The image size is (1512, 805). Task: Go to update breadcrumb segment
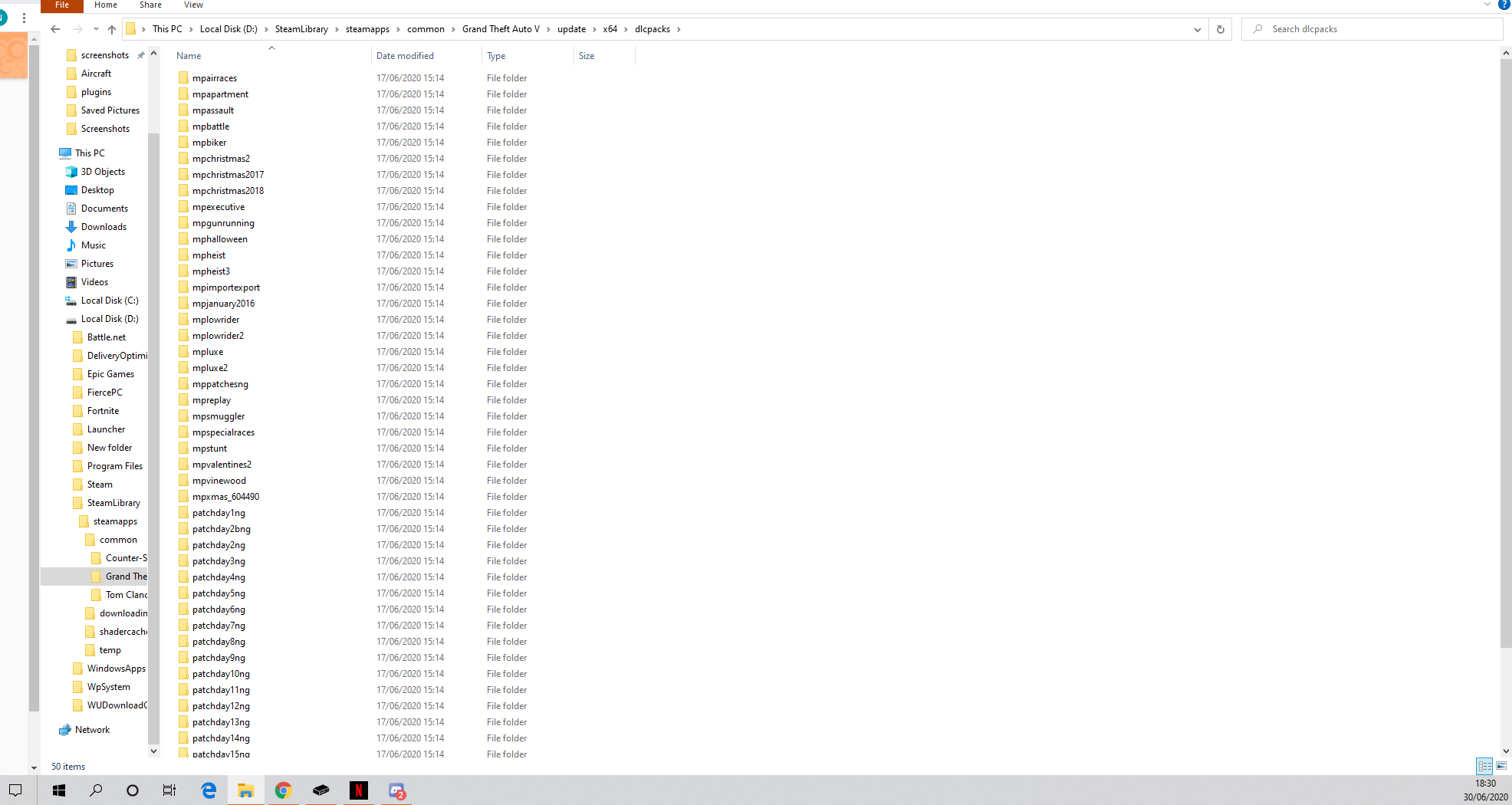pyautogui.click(x=571, y=29)
